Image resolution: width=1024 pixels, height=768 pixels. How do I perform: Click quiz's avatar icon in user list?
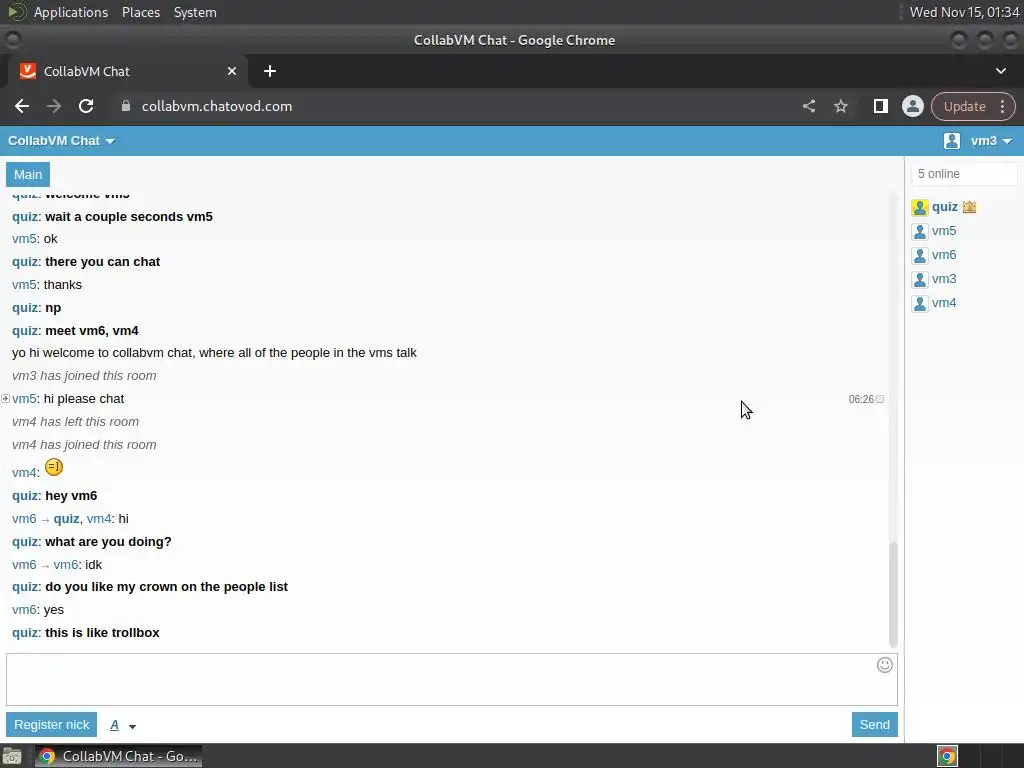920,208
